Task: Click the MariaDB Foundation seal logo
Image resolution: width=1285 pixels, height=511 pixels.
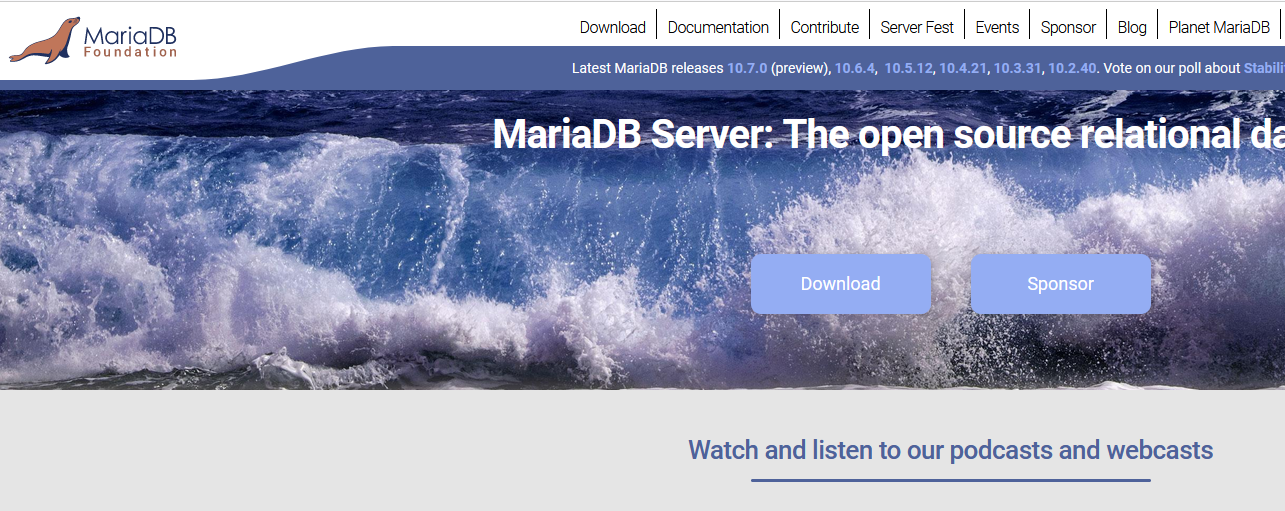Action: click(x=93, y=40)
